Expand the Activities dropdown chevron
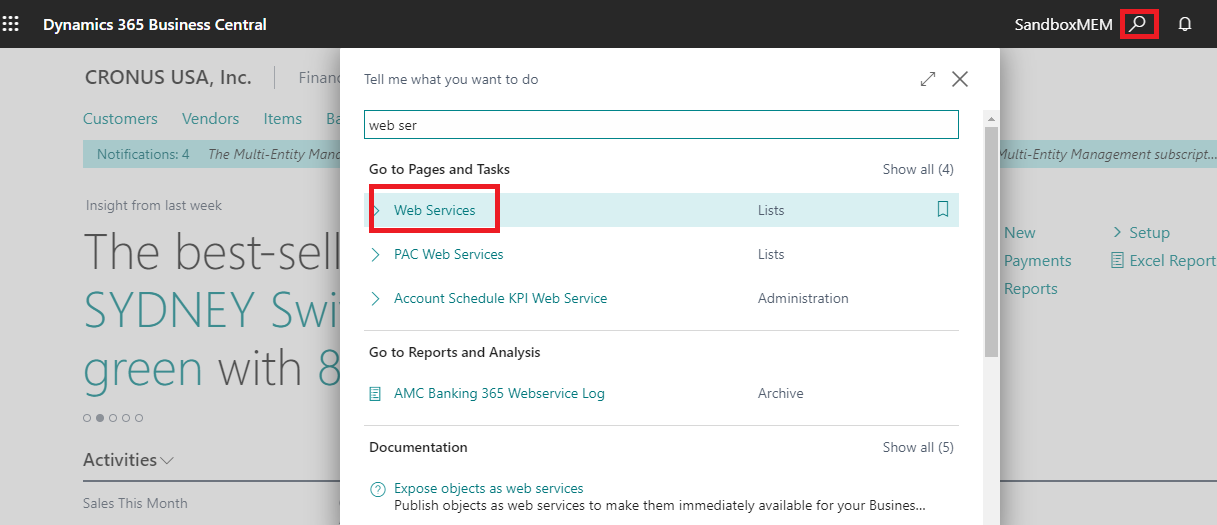Viewport: 1217px width, 525px height. pyautogui.click(x=167, y=461)
